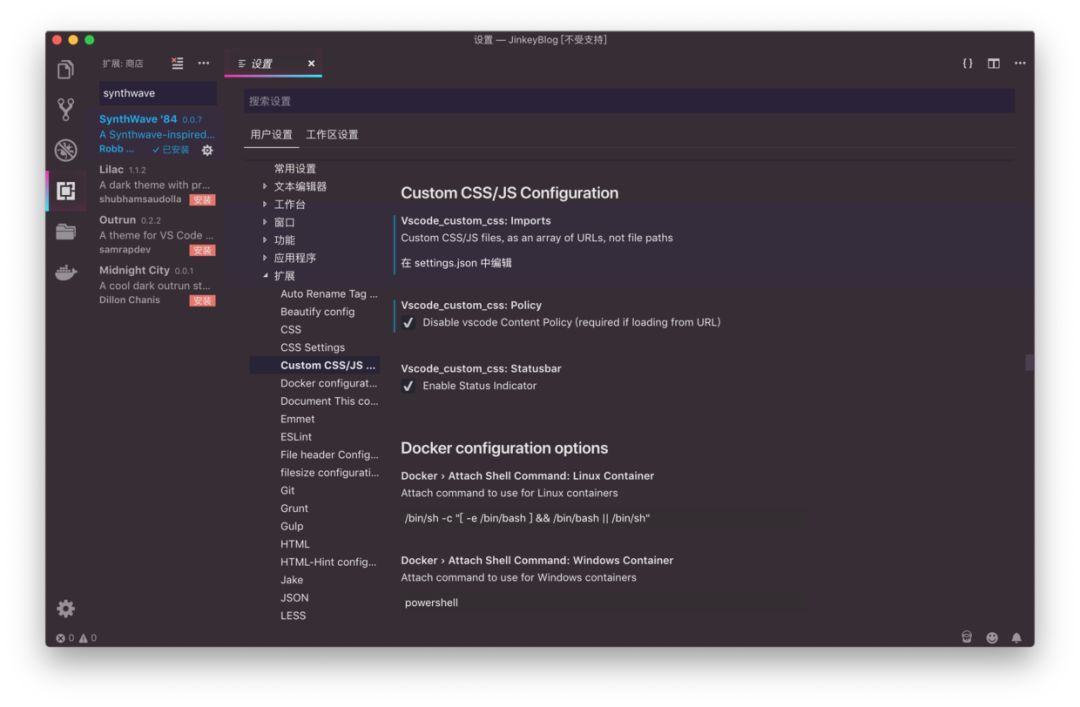
Task: Open editor more actions ellipsis
Action: click(x=1019, y=63)
